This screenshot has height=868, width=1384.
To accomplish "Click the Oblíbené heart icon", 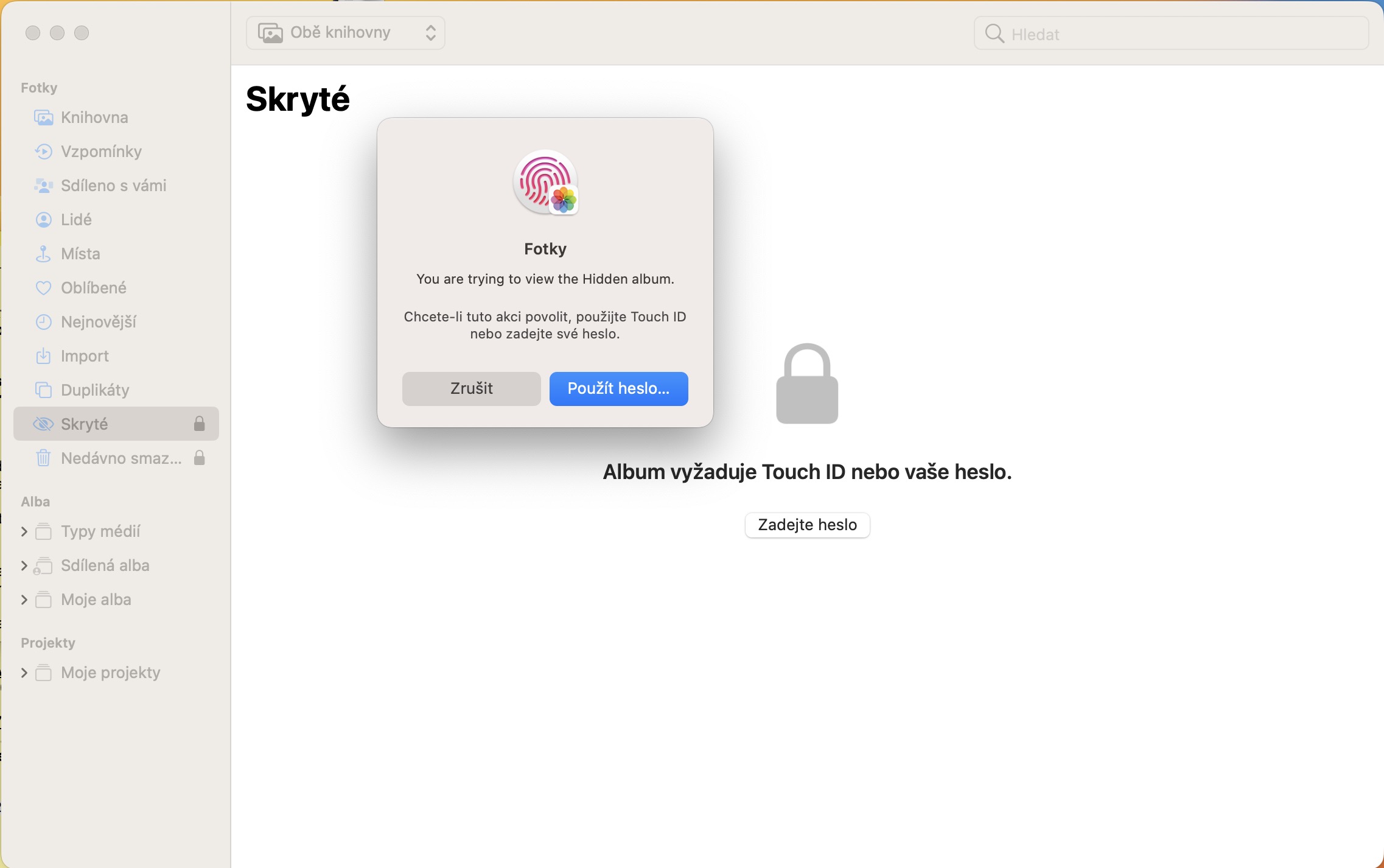I will 43,288.
